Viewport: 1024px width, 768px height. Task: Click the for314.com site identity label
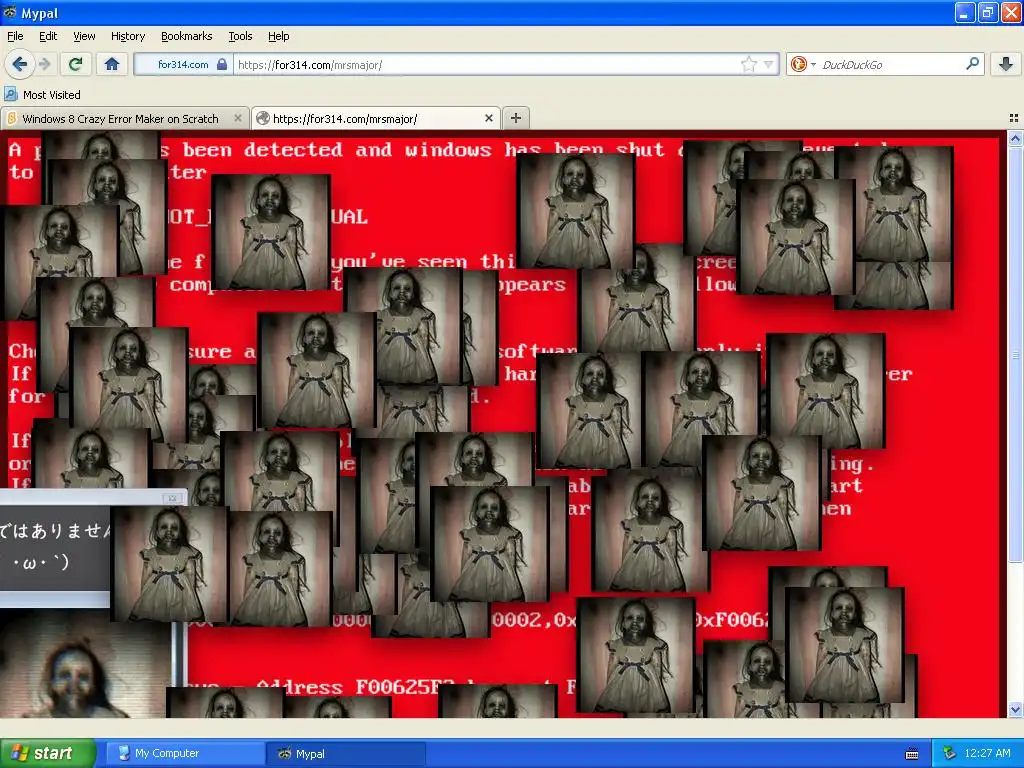pyautogui.click(x=183, y=64)
